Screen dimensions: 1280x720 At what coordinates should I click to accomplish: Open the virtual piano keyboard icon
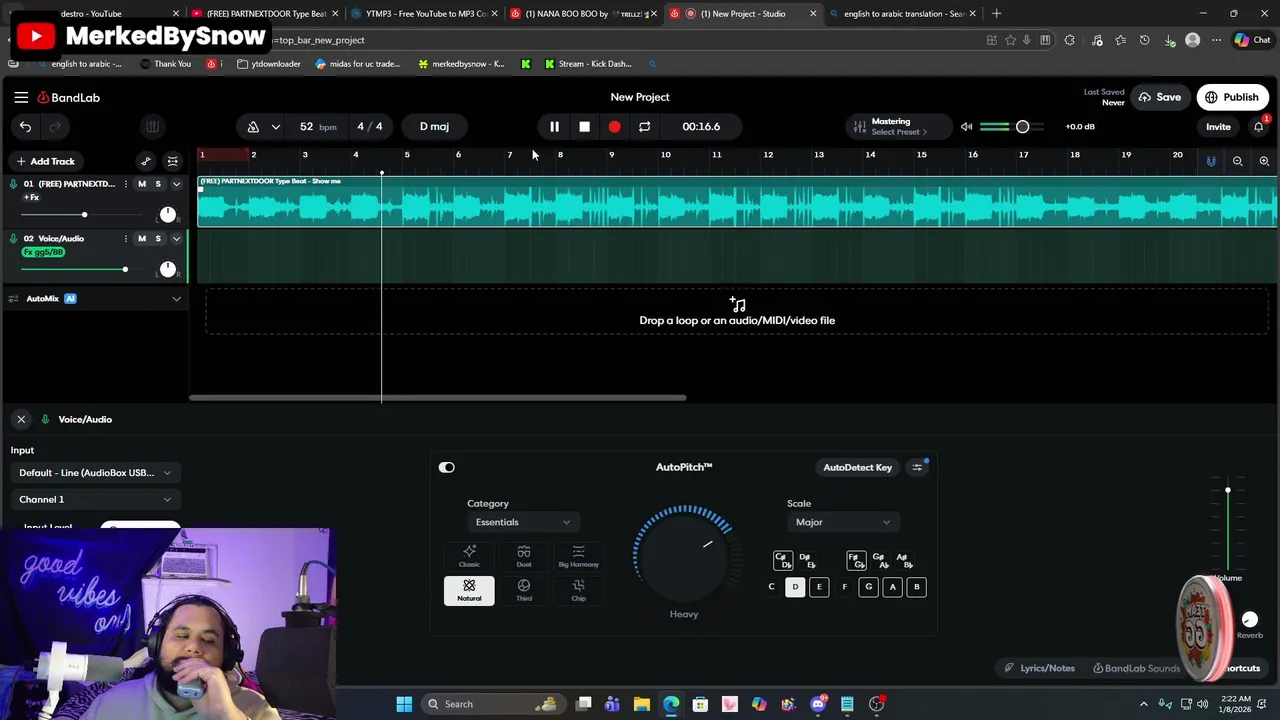tap(152, 126)
